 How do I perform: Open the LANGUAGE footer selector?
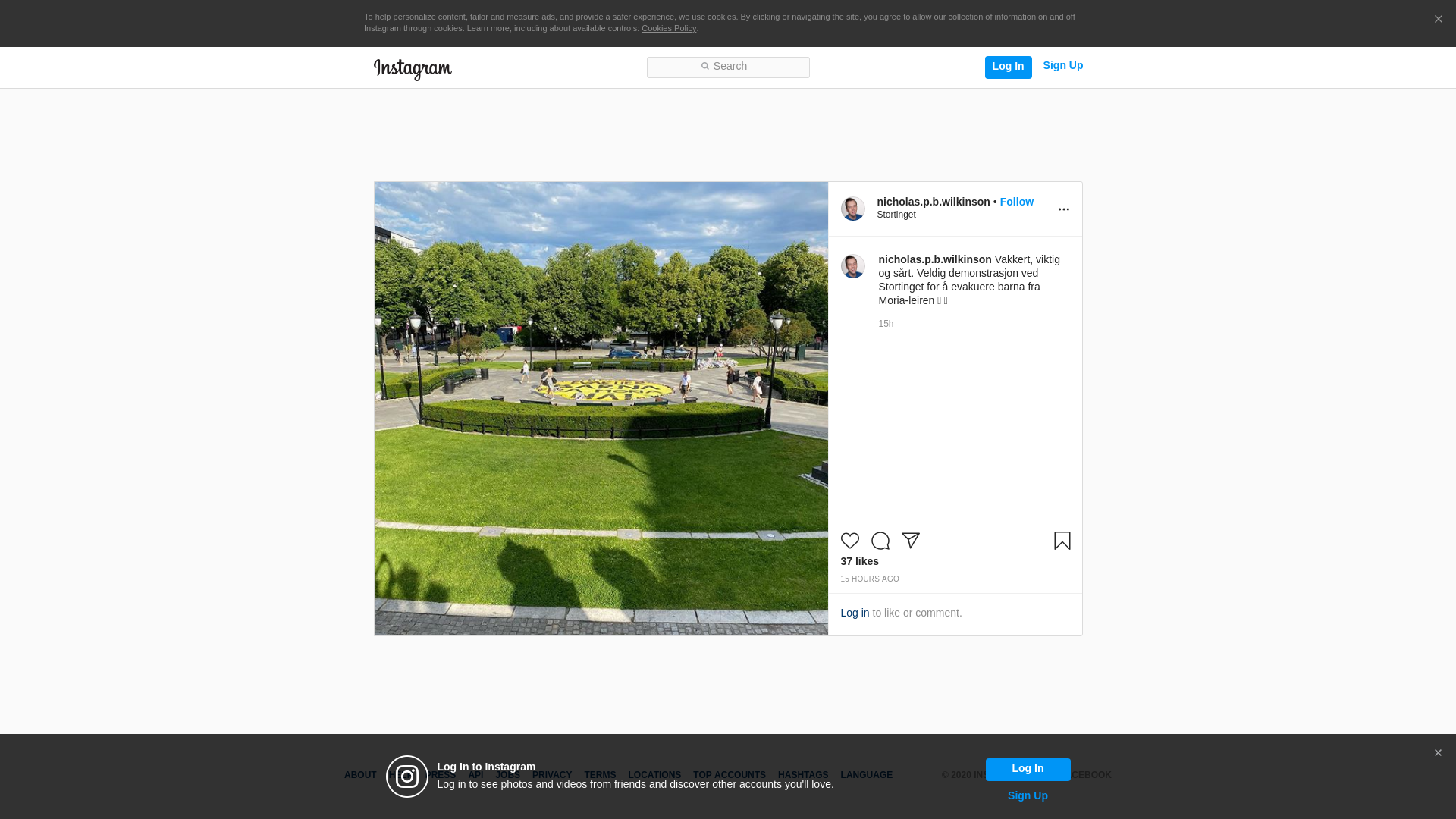(x=866, y=775)
